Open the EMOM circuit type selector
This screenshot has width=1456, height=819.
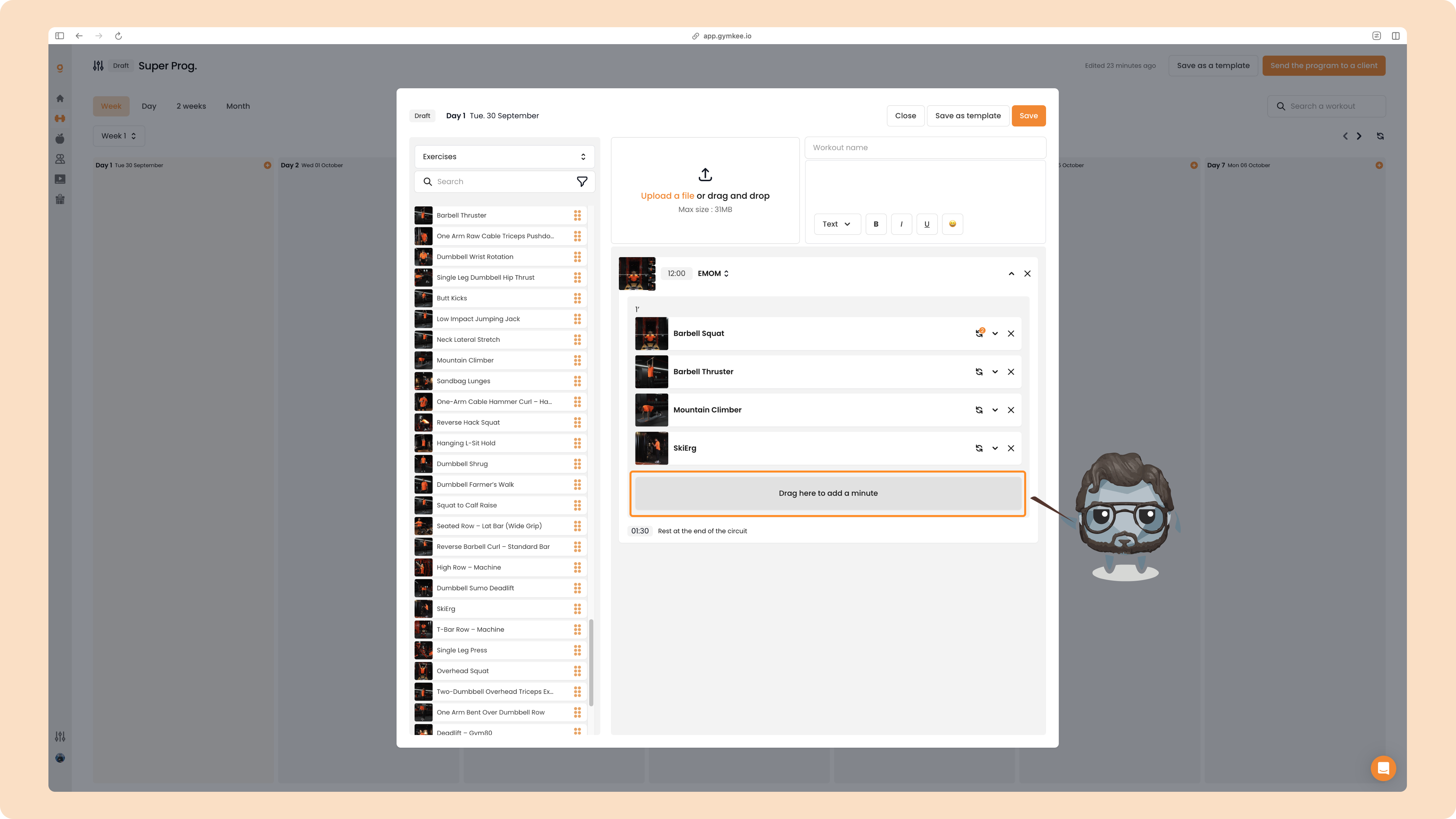713,273
